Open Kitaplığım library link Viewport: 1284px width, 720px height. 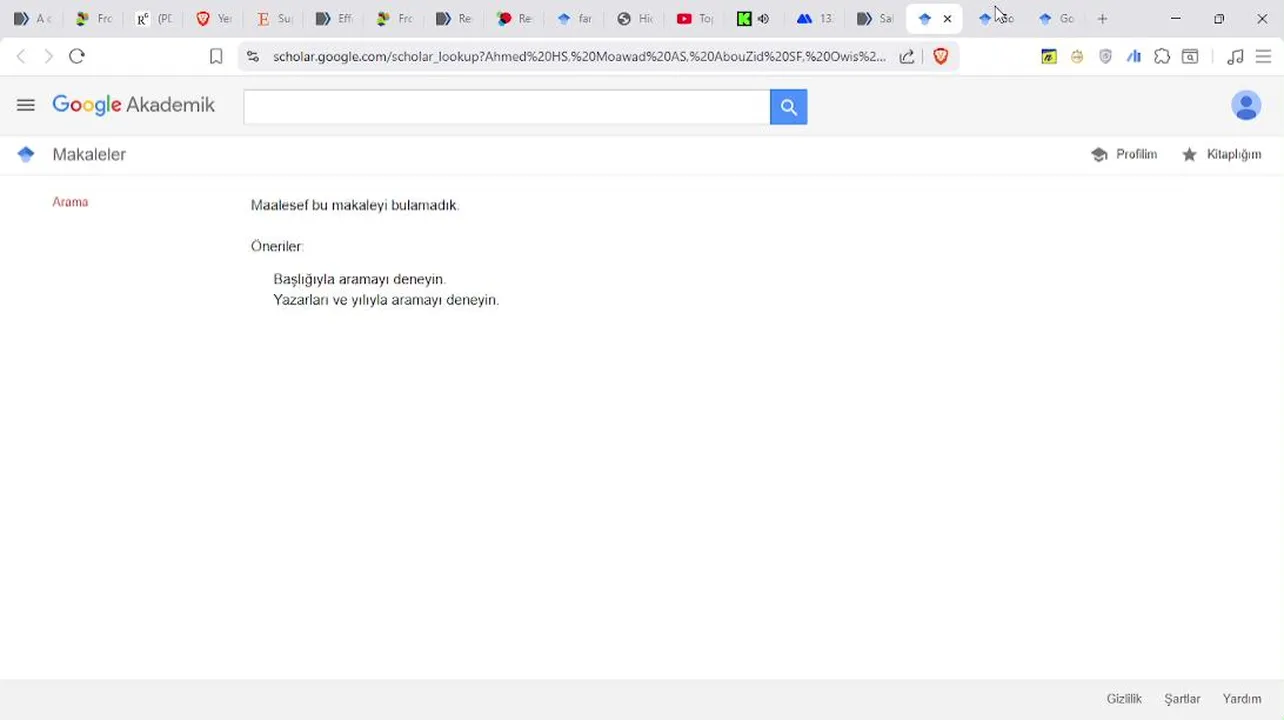(x=1222, y=154)
